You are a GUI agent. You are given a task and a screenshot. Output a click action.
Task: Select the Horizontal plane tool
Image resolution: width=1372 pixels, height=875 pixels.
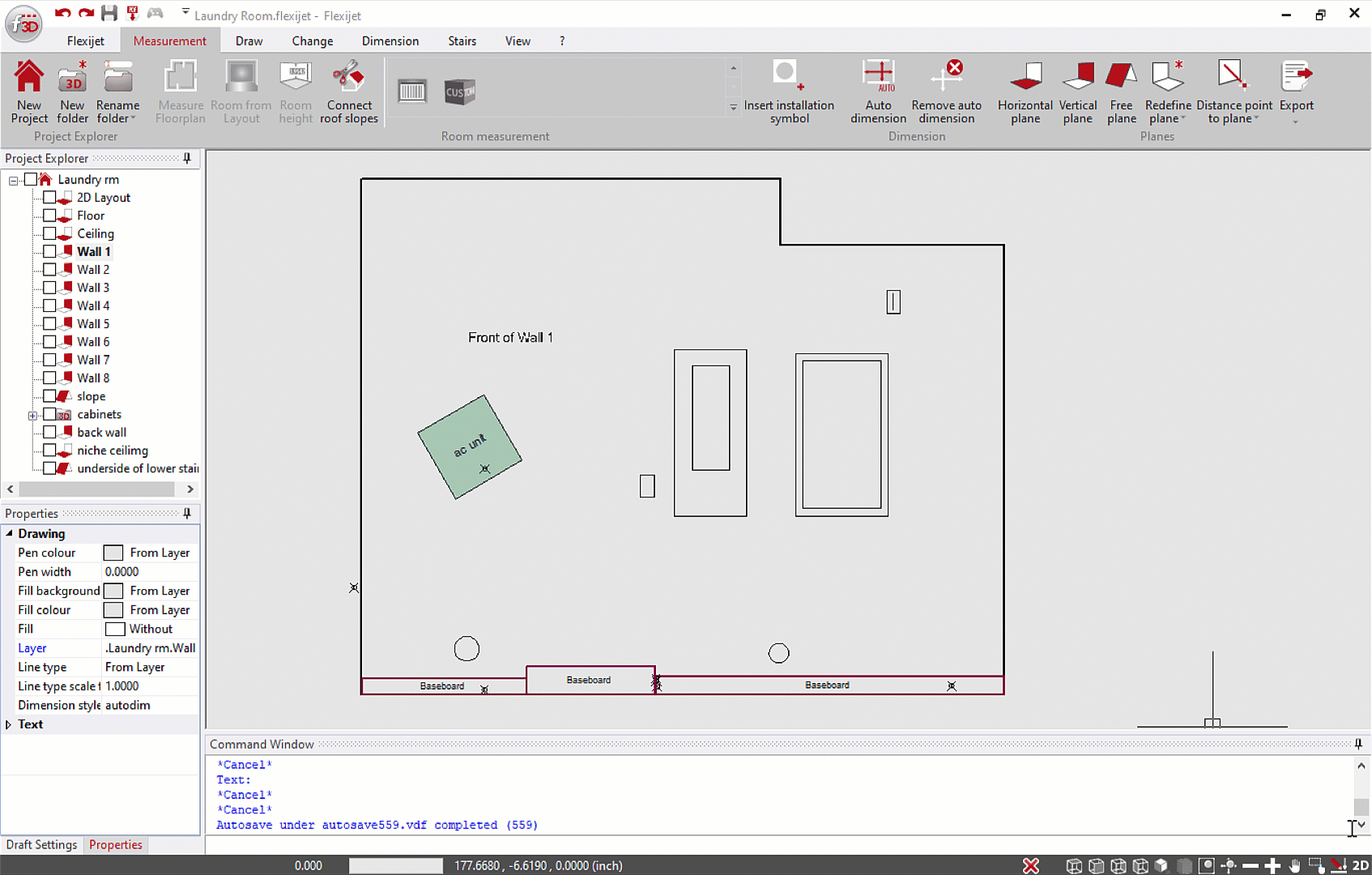(1025, 78)
